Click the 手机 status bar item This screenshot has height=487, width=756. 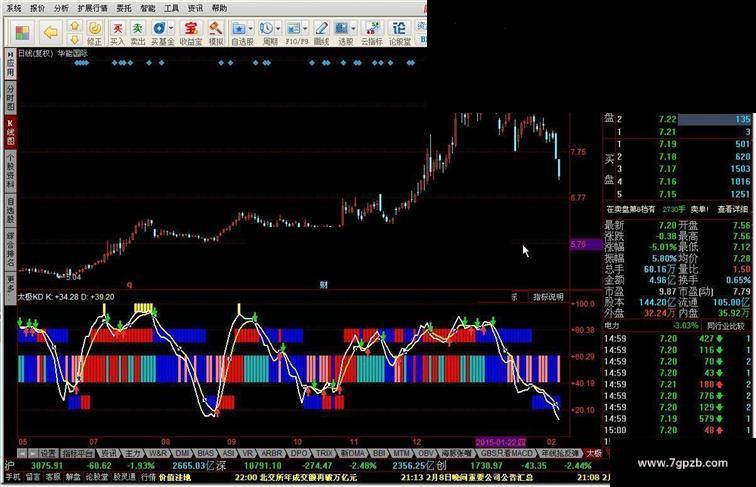coord(13,477)
